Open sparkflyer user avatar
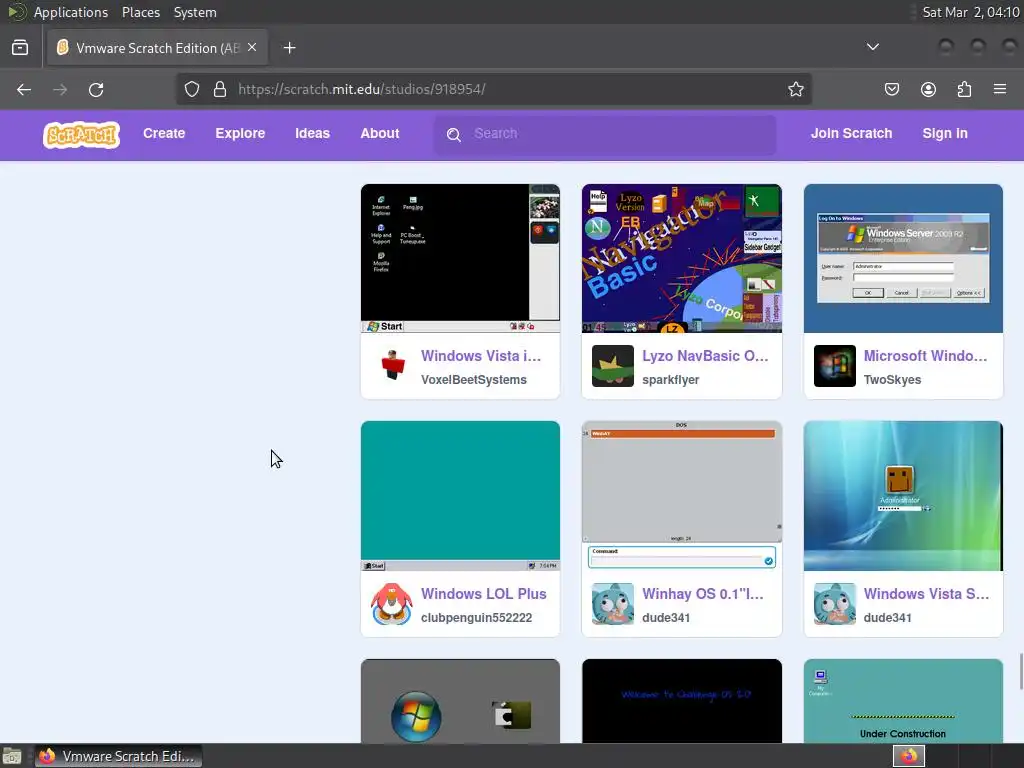 (x=613, y=366)
